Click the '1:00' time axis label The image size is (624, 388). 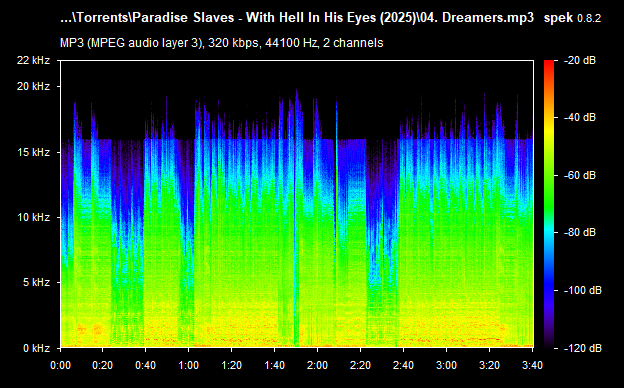tap(189, 365)
